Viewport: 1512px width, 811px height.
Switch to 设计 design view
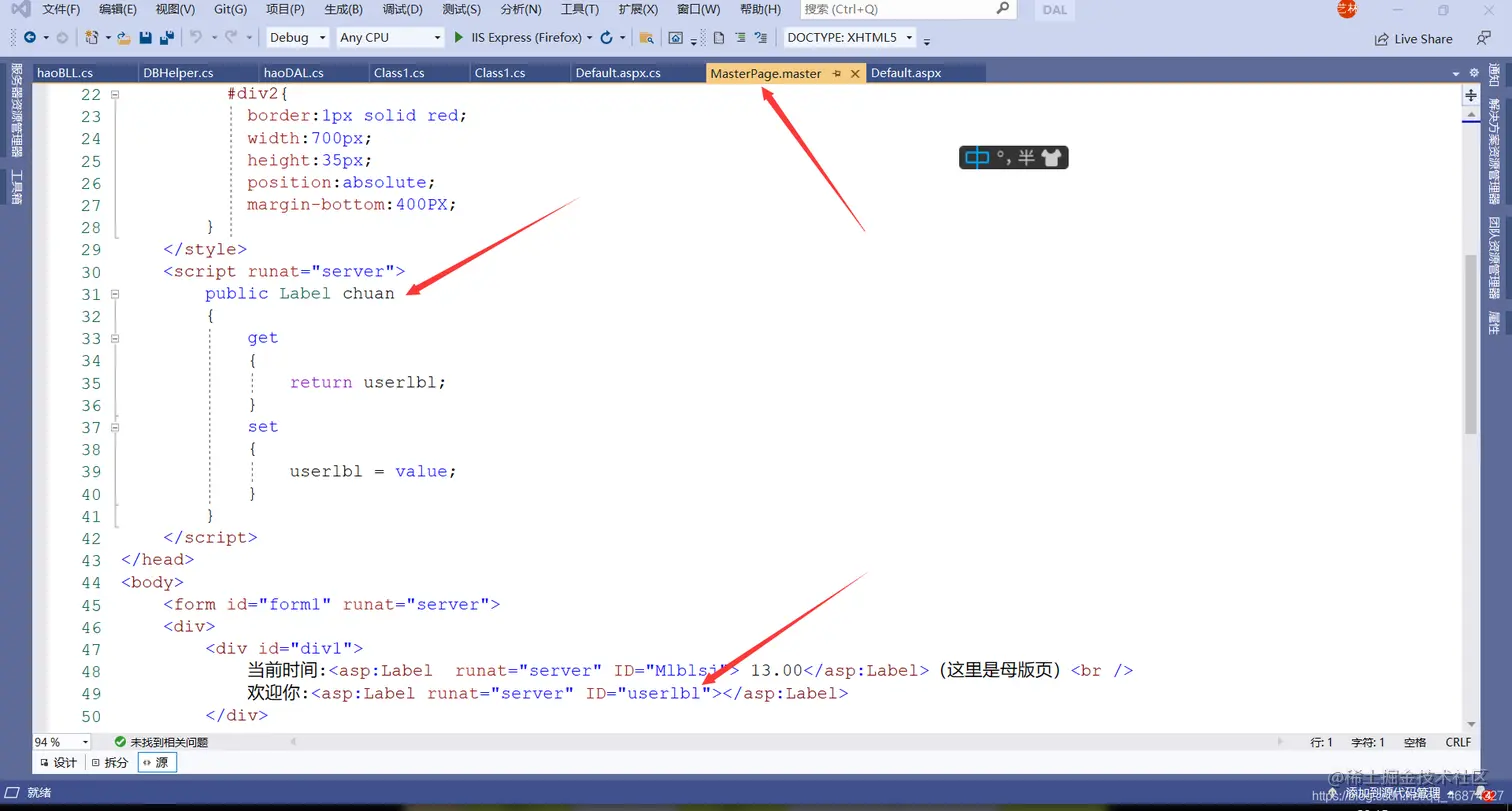58,762
